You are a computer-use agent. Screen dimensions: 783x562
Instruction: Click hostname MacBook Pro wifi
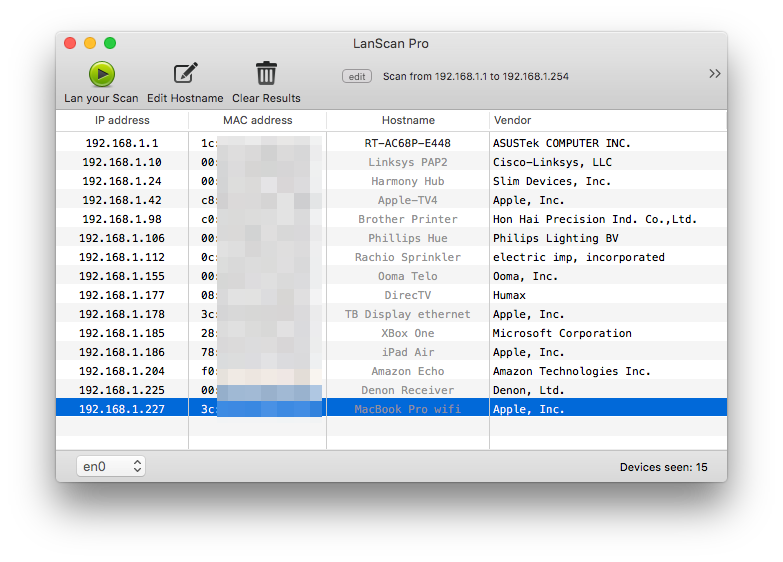tap(407, 409)
